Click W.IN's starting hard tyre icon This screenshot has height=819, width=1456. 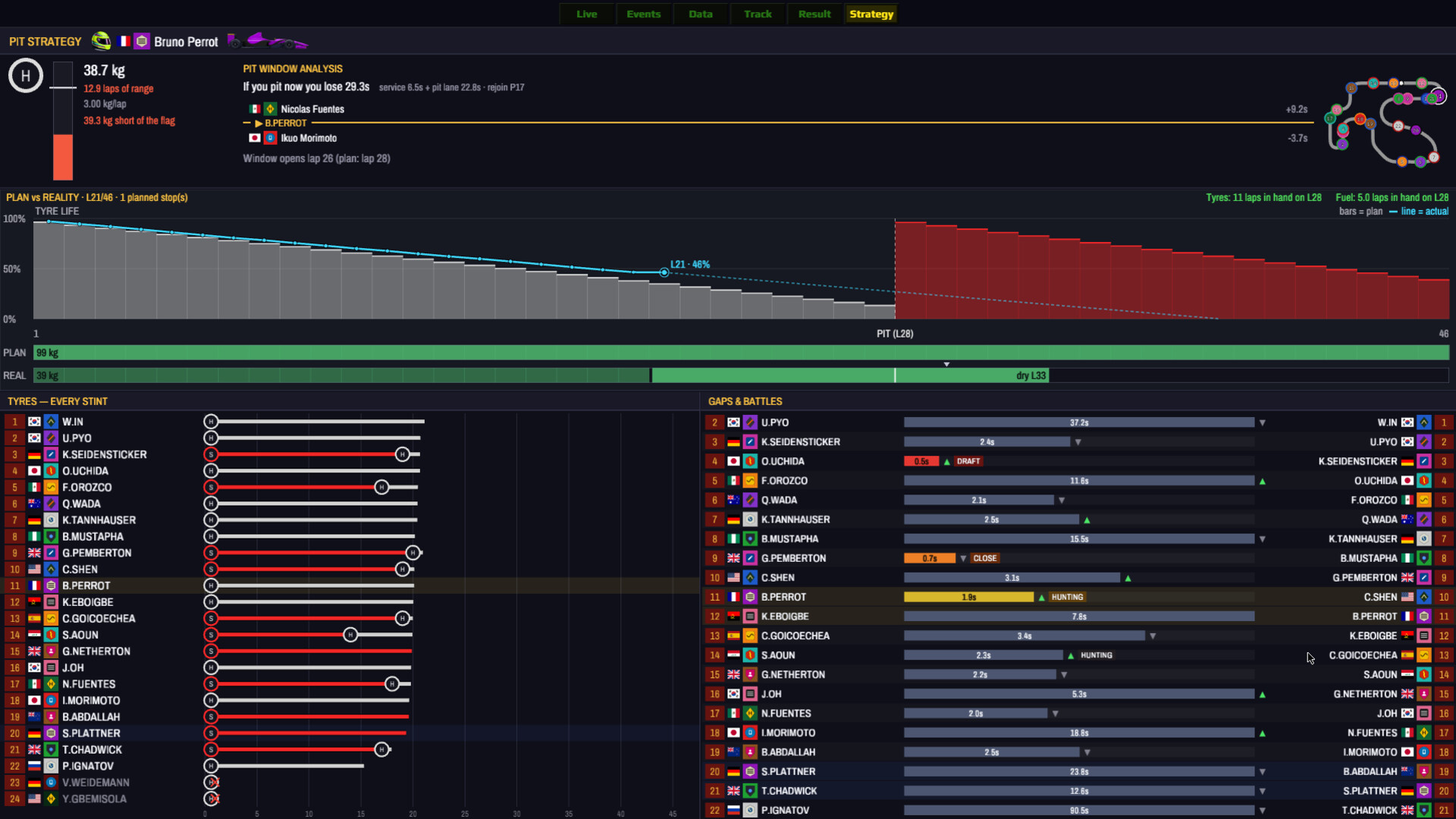pos(211,422)
